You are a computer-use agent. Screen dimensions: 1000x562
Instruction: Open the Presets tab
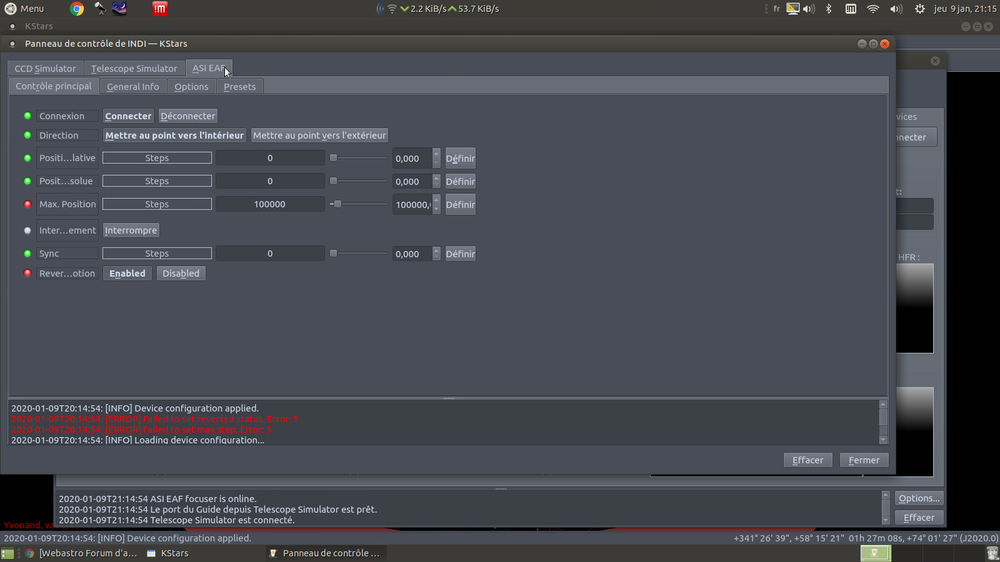point(239,87)
